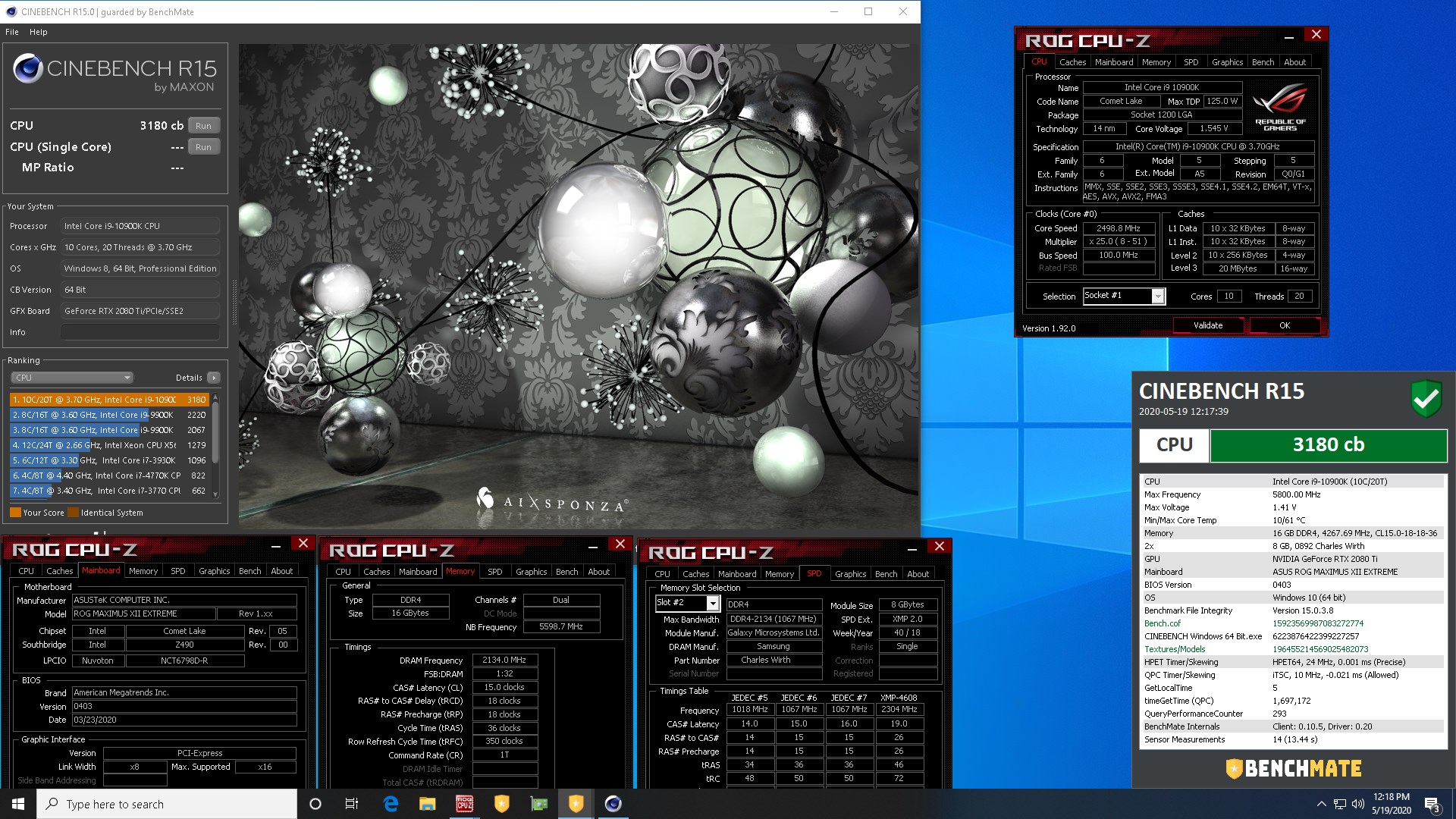Open Graphics tab in top CPU-Z window
Screen dimensions: 1456x819
[x=1227, y=62]
